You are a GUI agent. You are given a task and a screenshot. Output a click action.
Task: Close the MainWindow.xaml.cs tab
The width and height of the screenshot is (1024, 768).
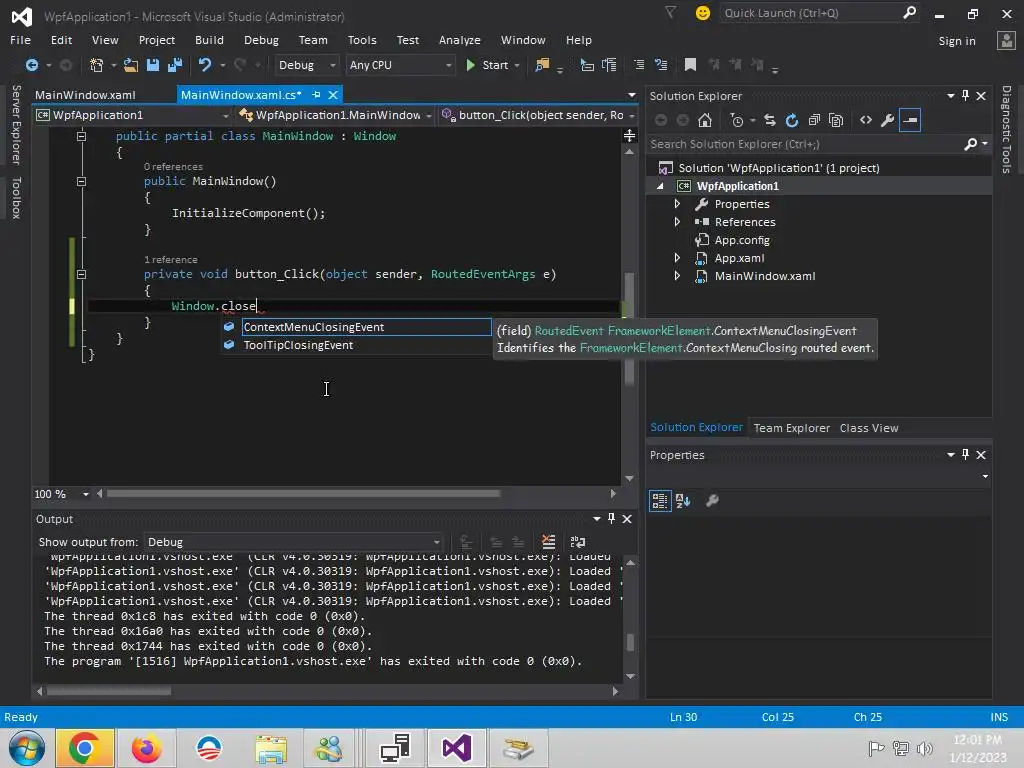[333, 95]
